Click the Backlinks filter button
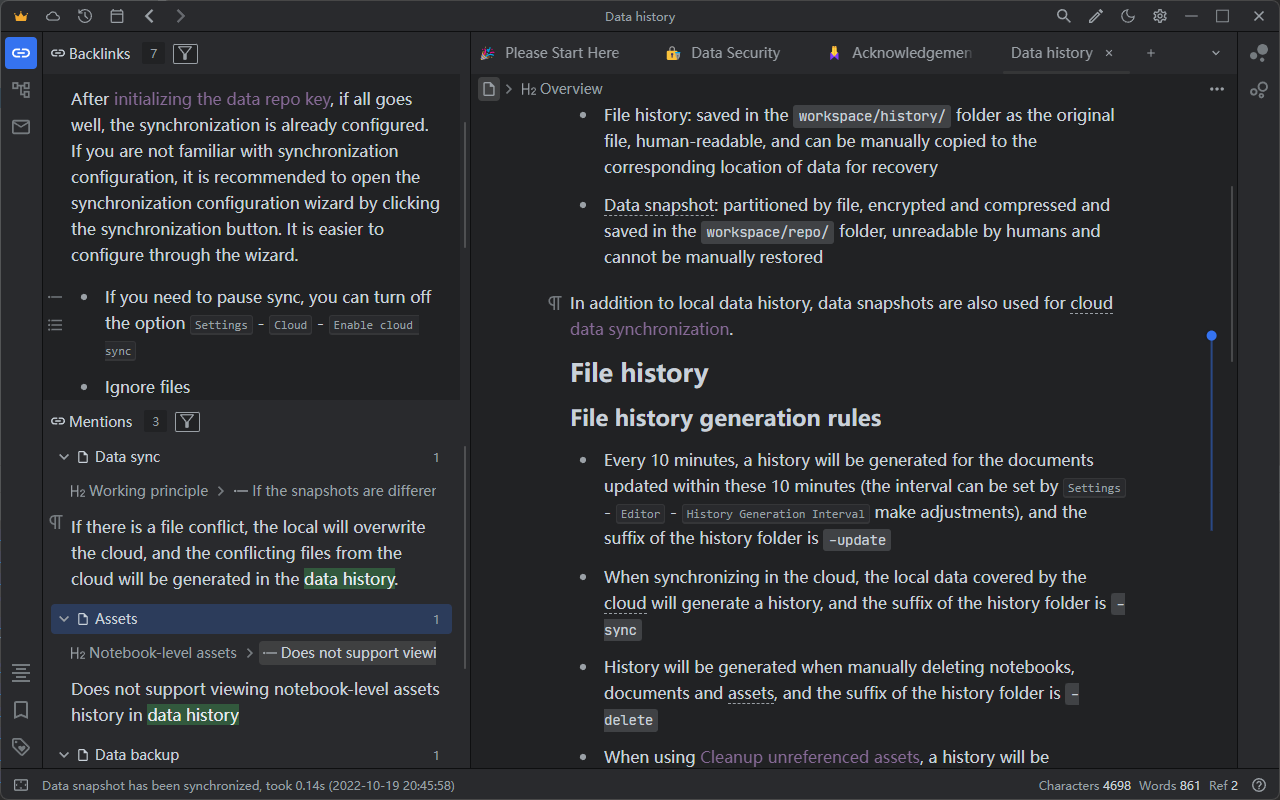Viewport: 1280px width, 800px height. tap(185, 54)
